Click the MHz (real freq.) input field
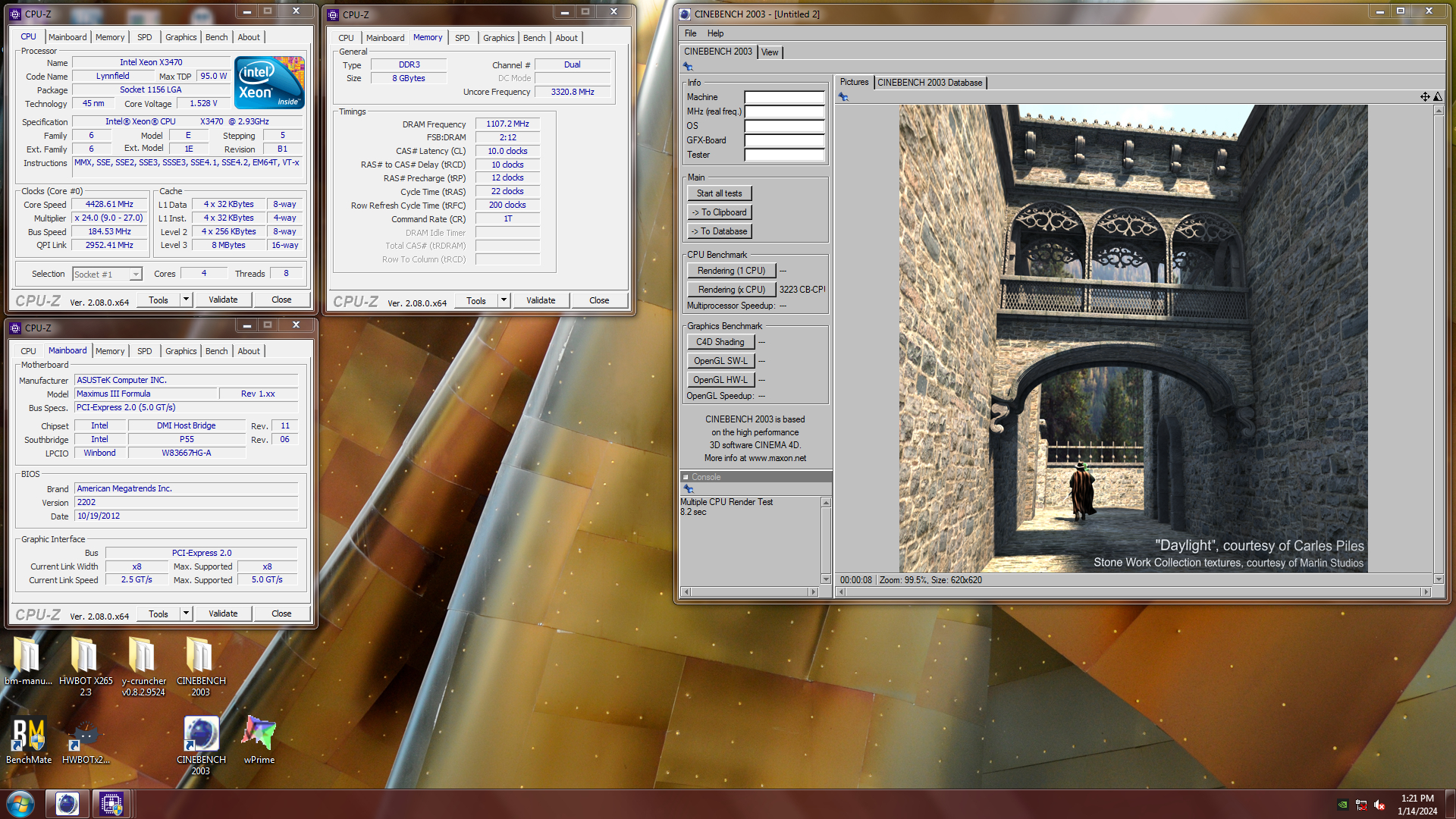This screenshot has width=1456, height=819. pyautogui.click(x=784, y=111)
